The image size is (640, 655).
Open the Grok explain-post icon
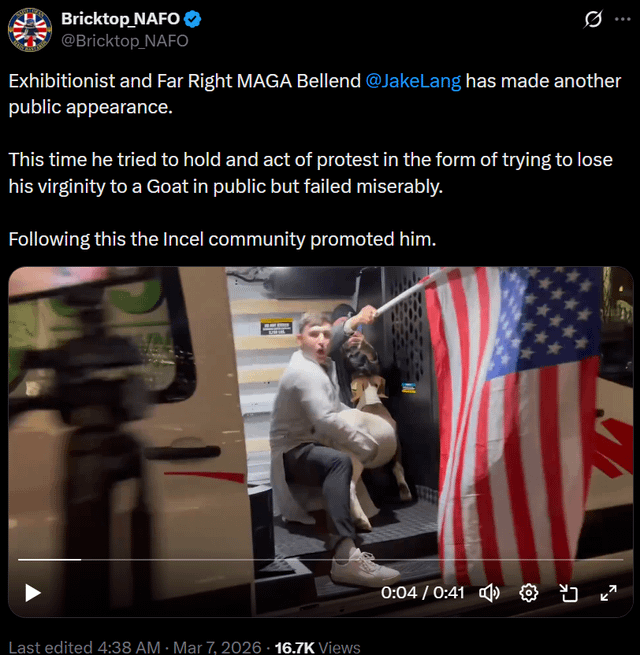coord(593,19)
